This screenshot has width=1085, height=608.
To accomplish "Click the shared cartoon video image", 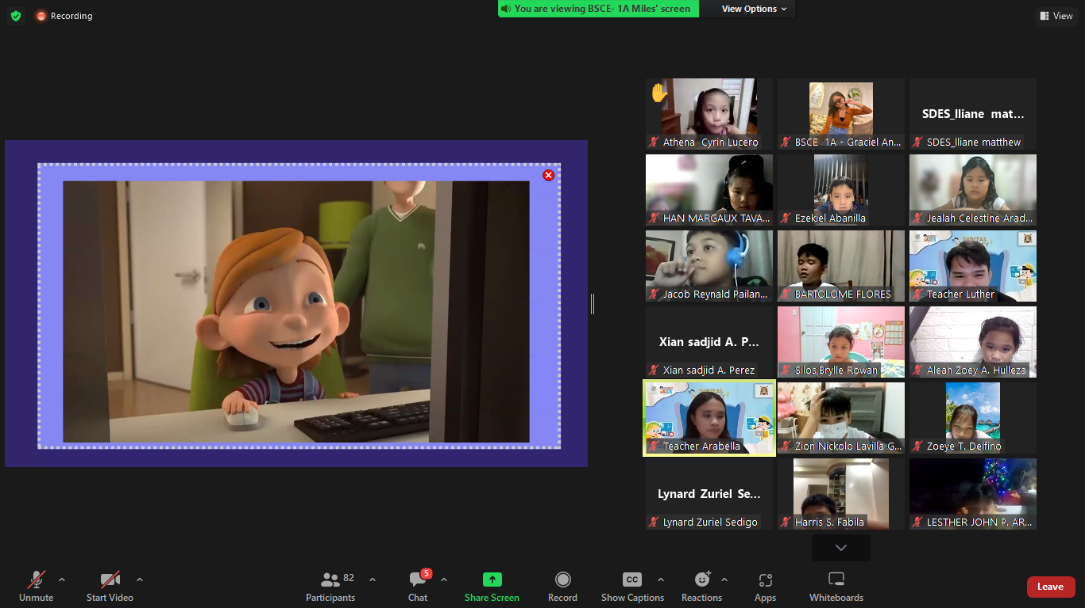I will click(x=296, y=311).
